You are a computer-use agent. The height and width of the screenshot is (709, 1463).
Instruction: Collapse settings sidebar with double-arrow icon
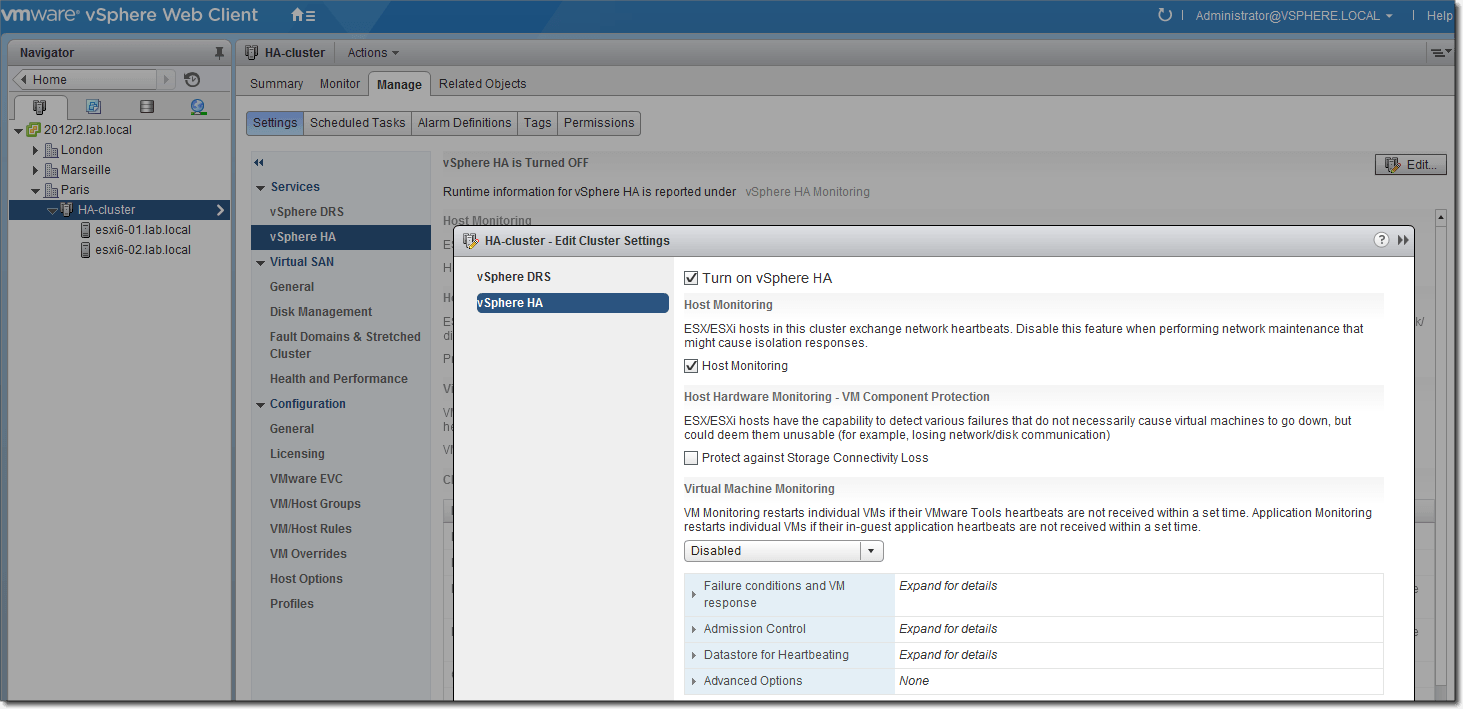tap(259, 163)
